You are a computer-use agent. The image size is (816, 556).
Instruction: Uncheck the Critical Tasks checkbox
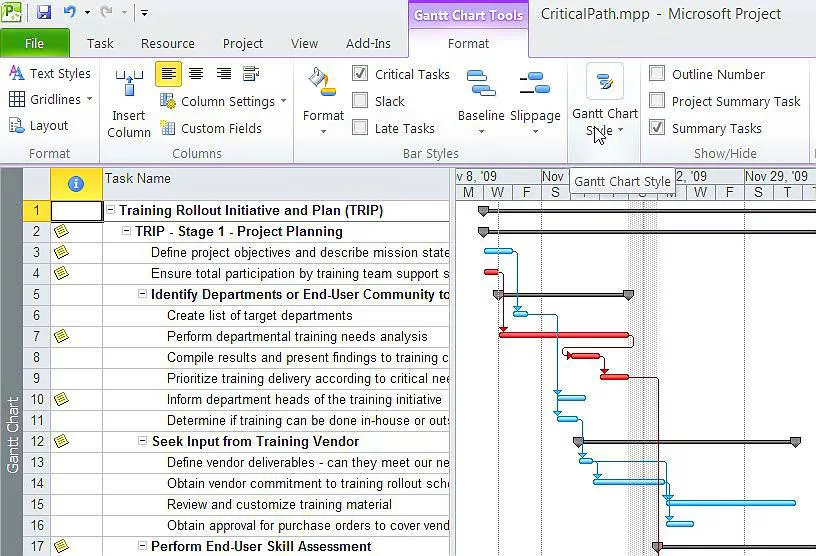tap(360, 73)
